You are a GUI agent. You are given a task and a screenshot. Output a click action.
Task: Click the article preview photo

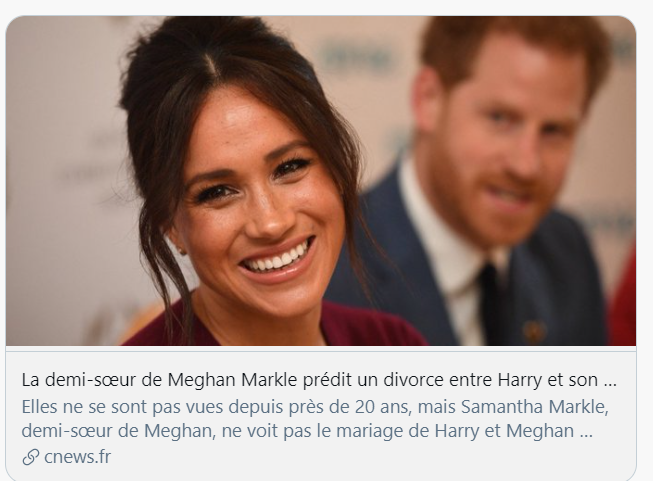[321, 181]
